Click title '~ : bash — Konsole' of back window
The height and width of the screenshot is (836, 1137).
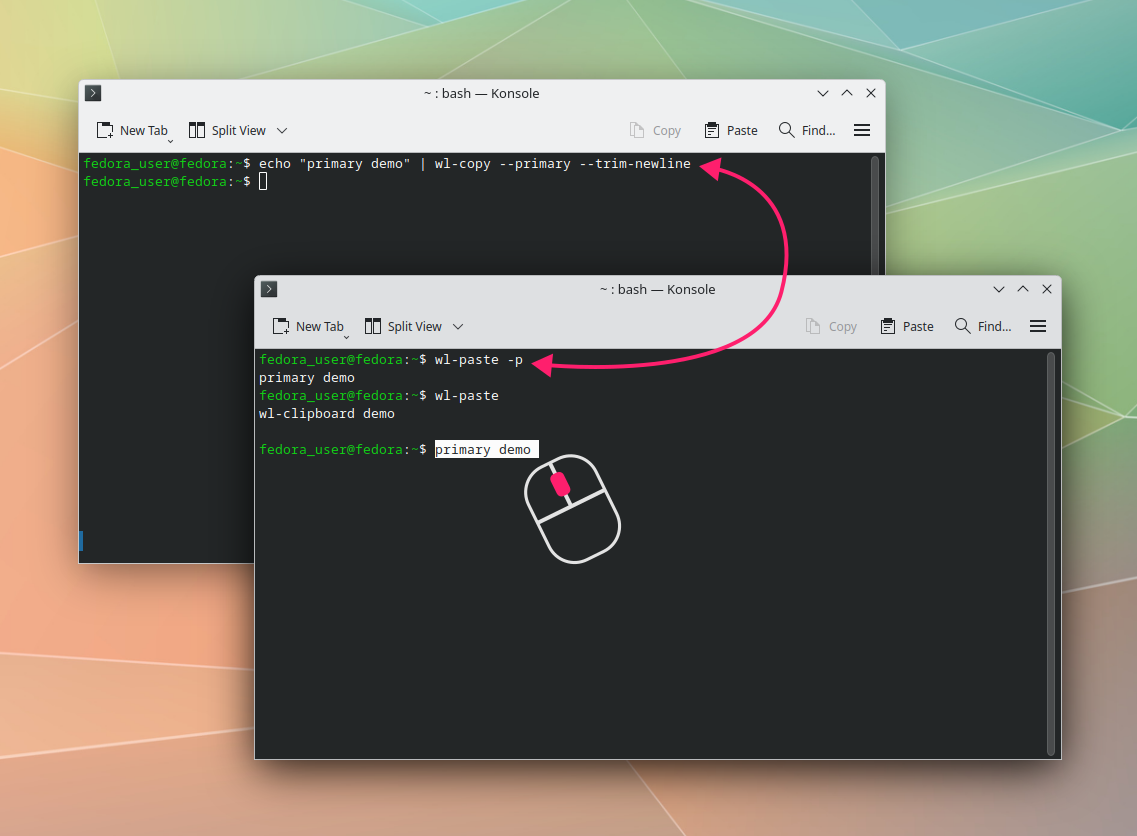tap(481, 94)
